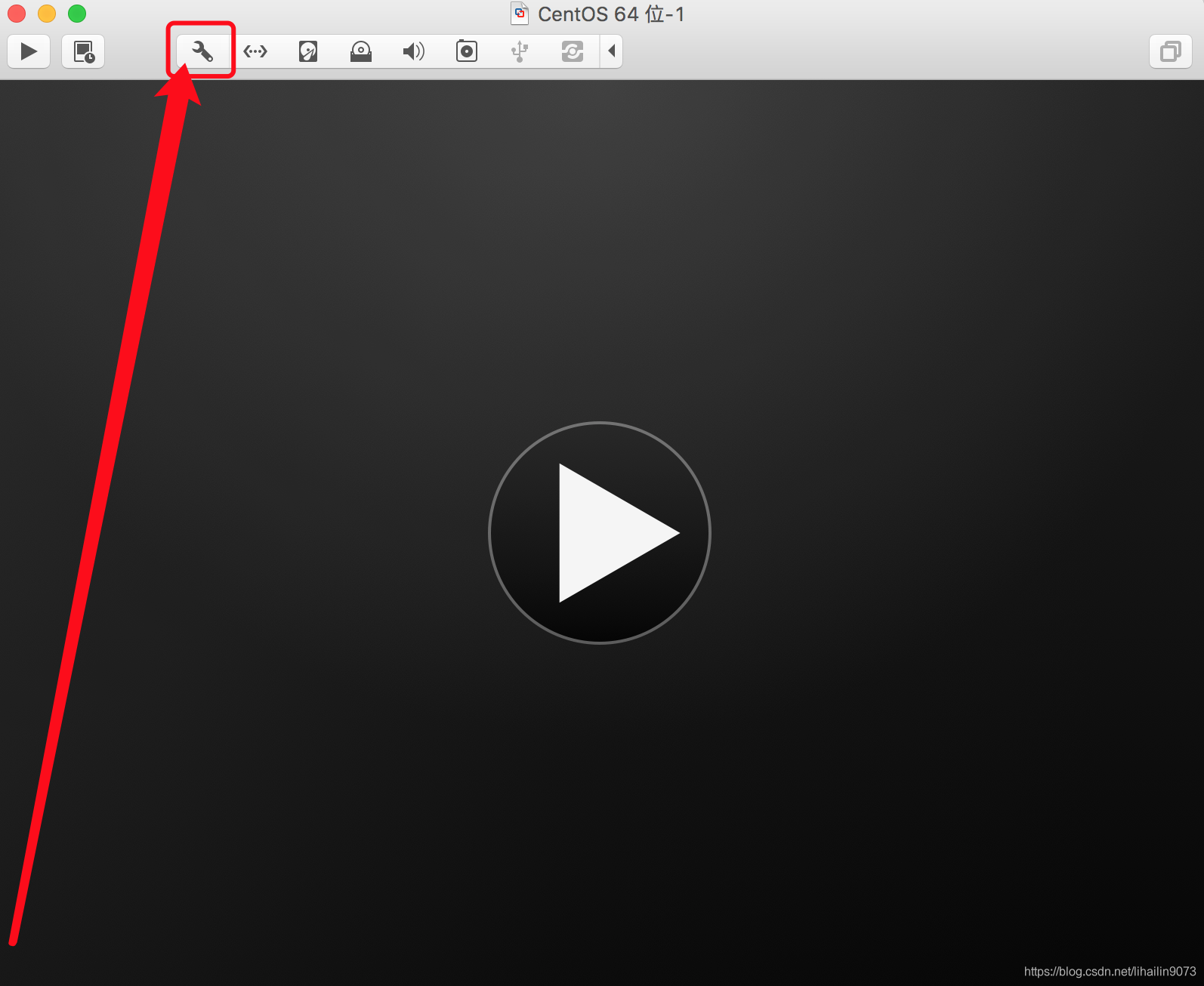Open the CD/DVD drive icon
This screenshot has height=986, width=1204.
click(x=361, y=51)
